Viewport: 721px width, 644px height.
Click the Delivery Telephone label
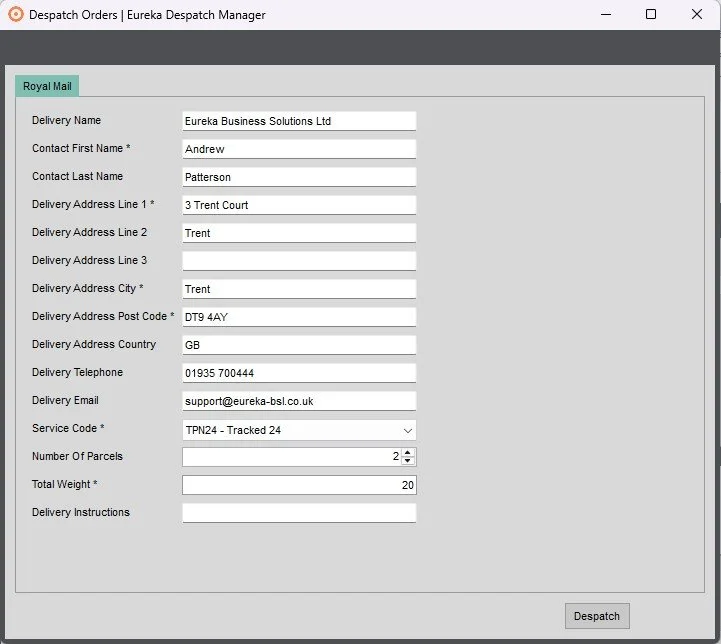tap(77, 372)
